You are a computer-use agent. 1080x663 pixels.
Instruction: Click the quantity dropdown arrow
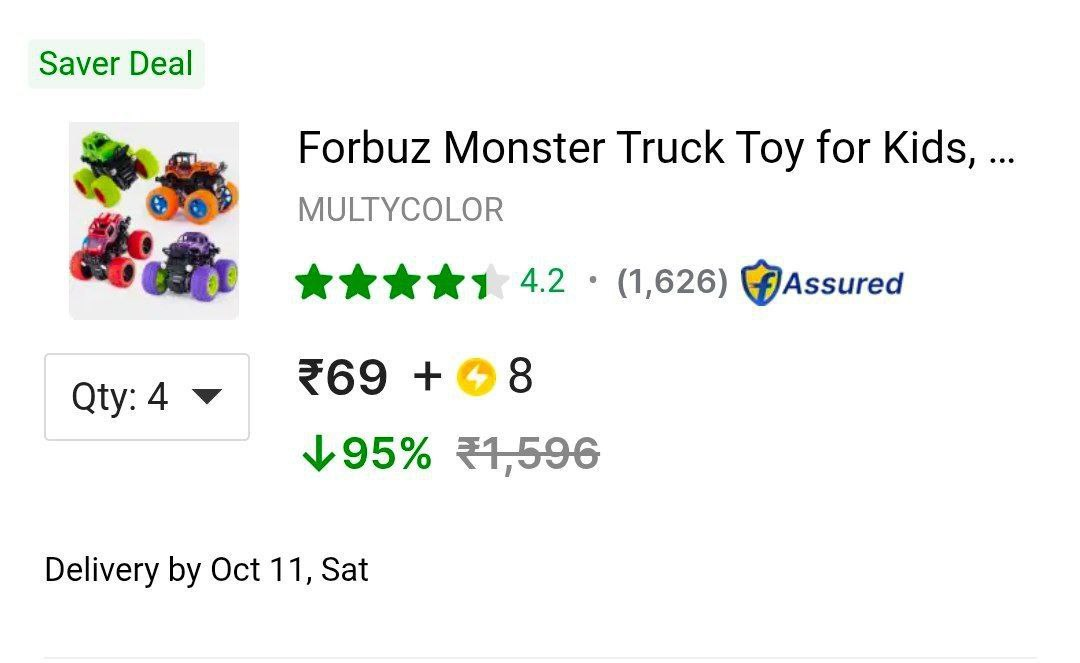(206, 397)
